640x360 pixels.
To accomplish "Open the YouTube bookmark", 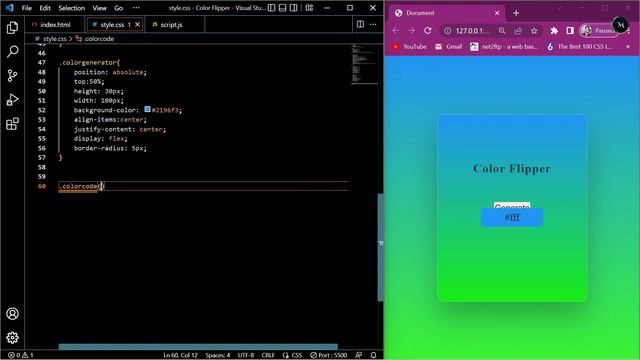I will coord(409,47).
